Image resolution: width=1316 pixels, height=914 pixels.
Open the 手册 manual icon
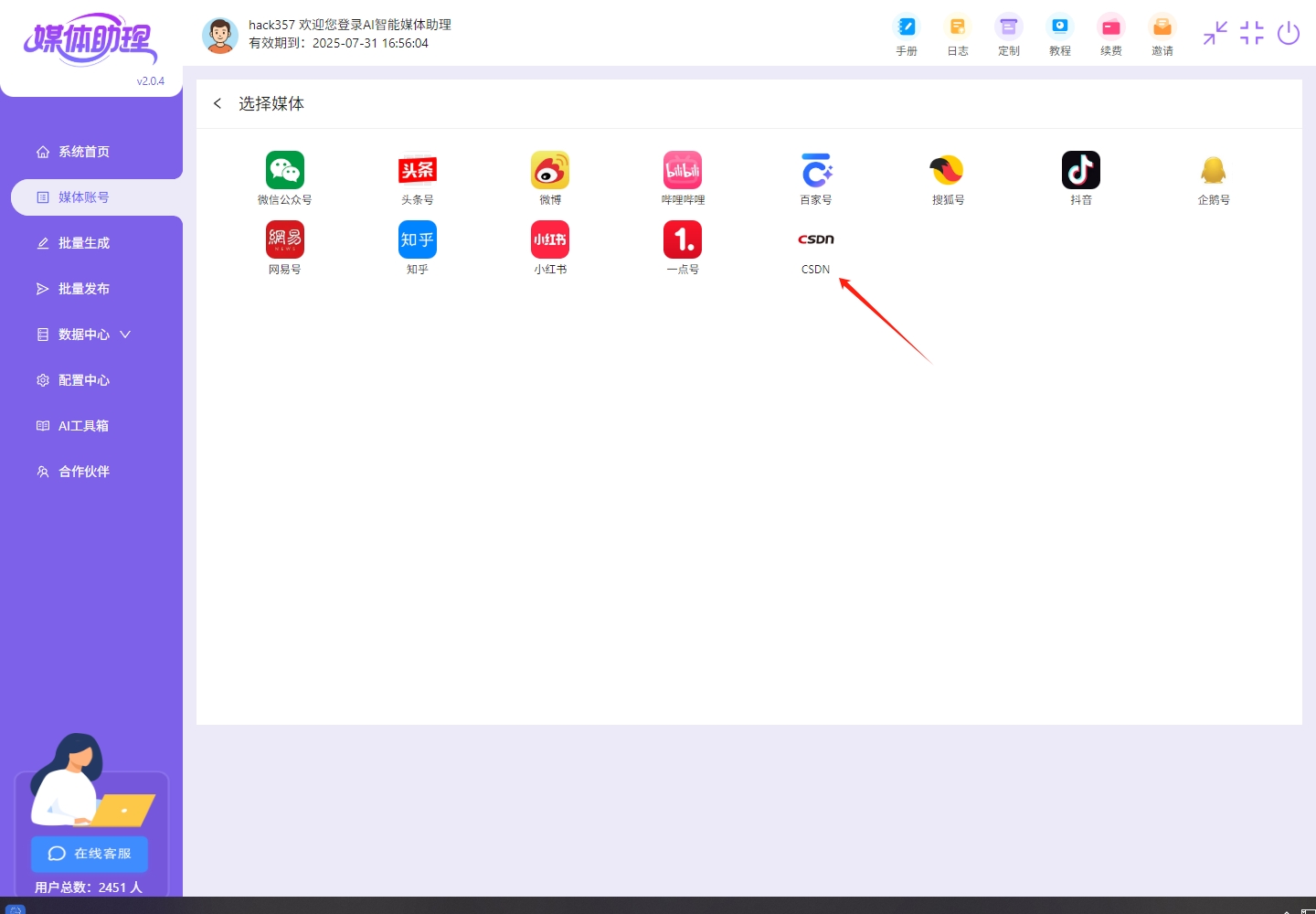click(x=907, y=27)
